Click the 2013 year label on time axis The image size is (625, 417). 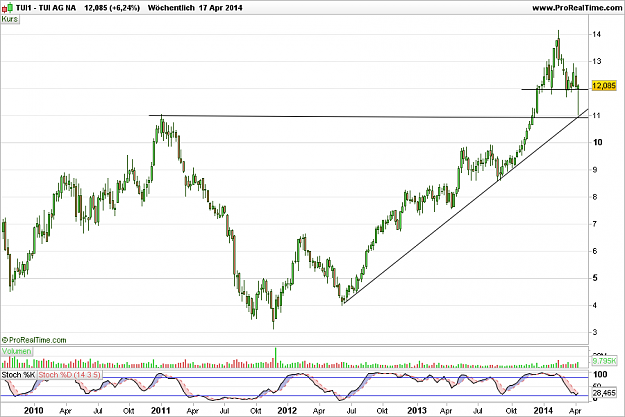417,410
